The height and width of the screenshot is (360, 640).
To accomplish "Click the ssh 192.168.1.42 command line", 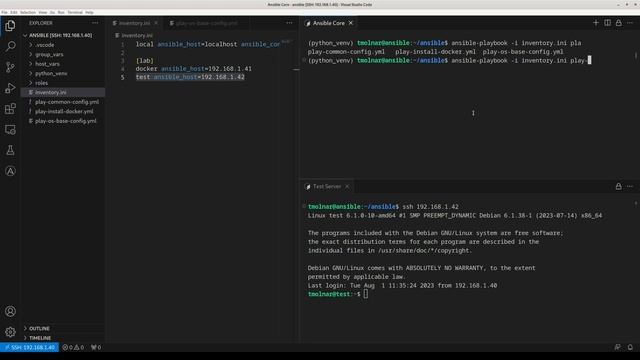I will point(383,207).
